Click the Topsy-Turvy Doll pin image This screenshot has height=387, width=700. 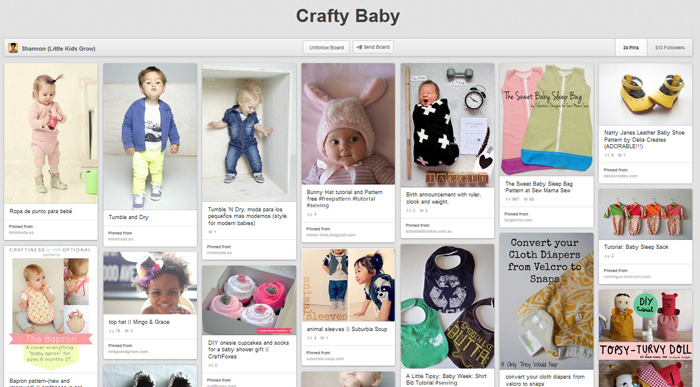coord(646,338)
